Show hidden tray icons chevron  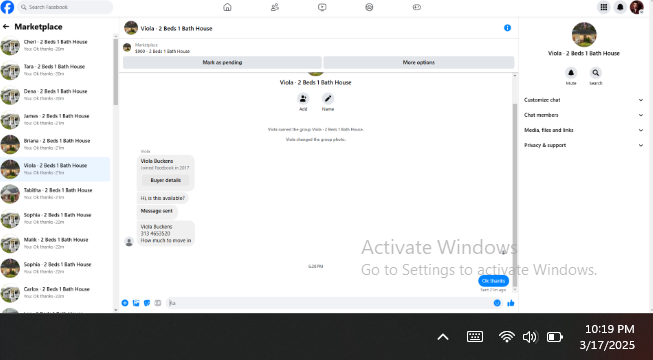click(x=443, y=337)
